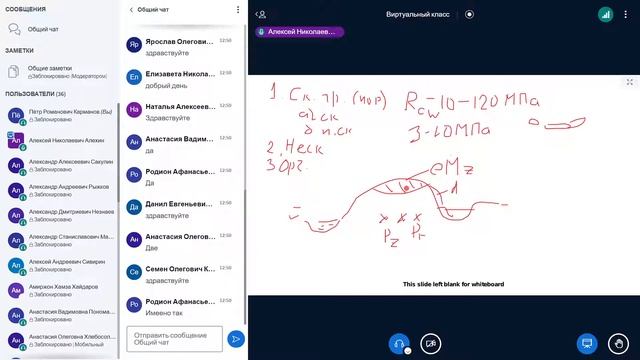Click Наталья Алексеевна's chat avatar

click(134, 109)
